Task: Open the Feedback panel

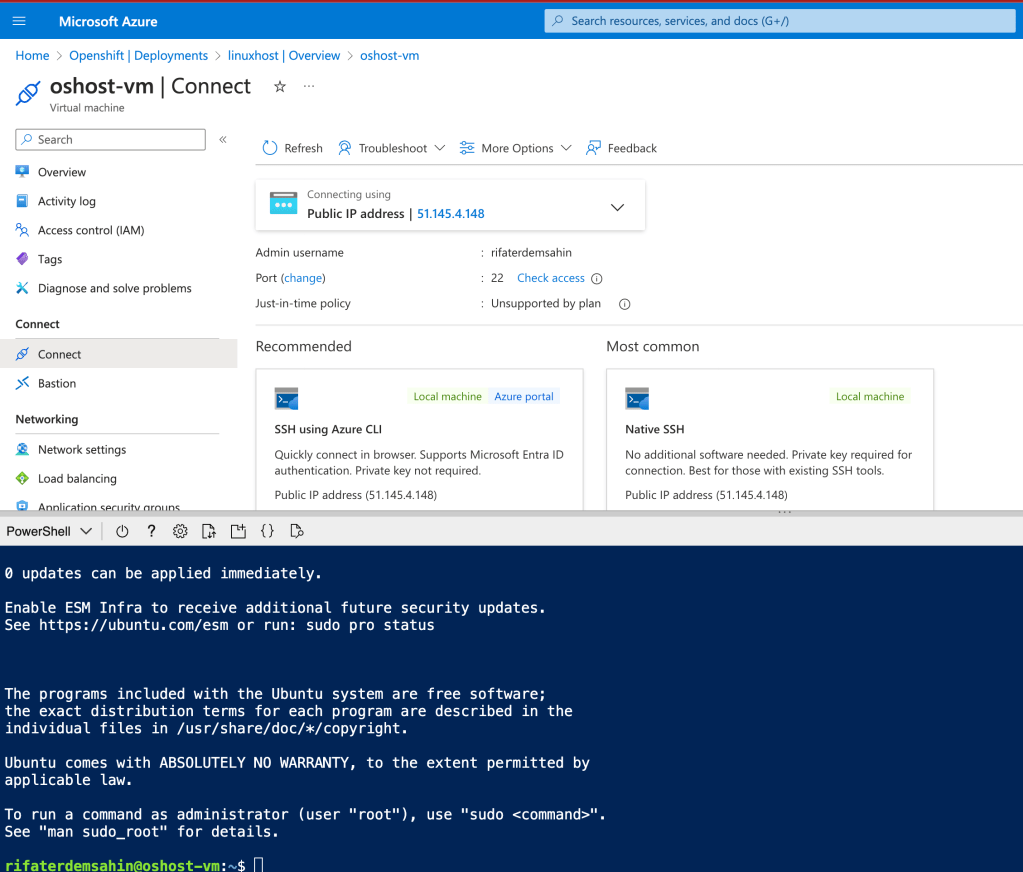Action: [x=621, y=148]
